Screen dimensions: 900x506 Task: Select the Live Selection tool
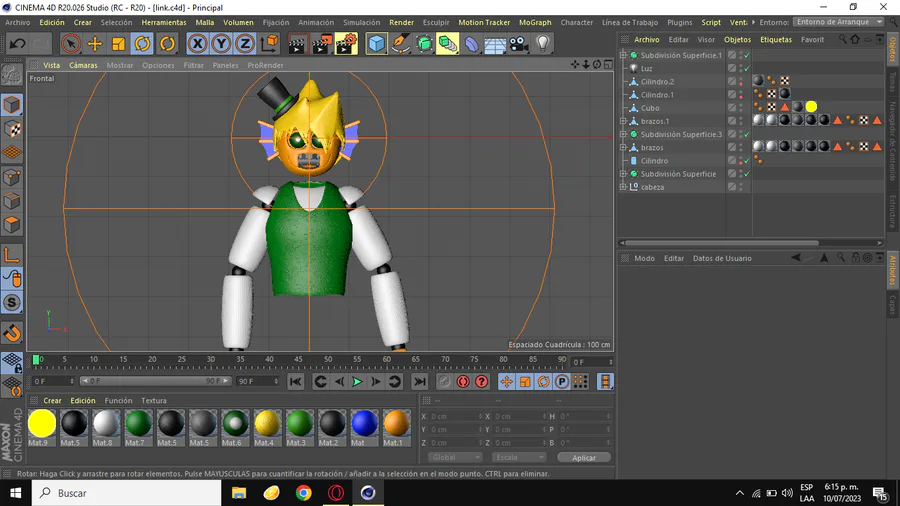click(x=71, y=44)
